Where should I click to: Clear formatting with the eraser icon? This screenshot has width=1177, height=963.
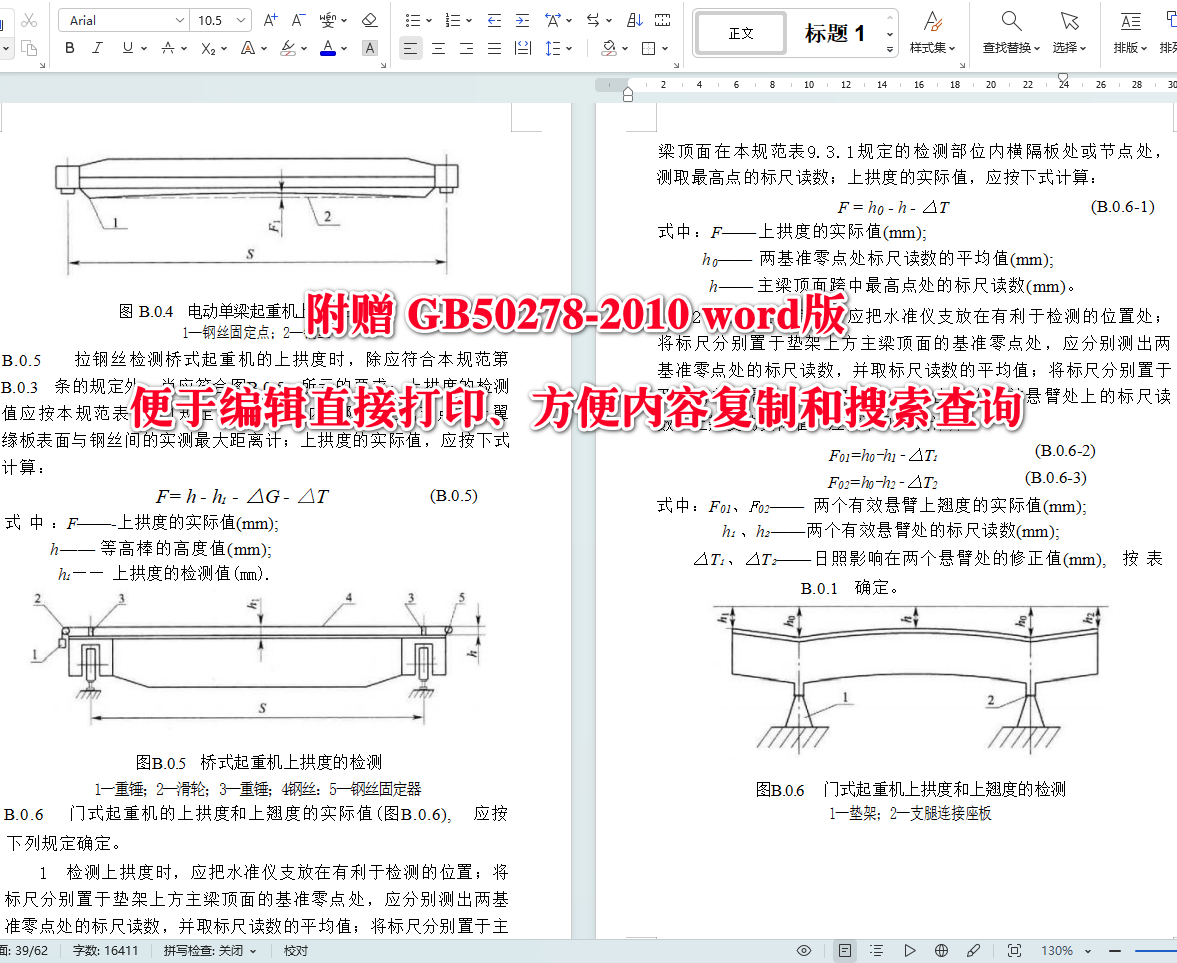pos(370,19)
